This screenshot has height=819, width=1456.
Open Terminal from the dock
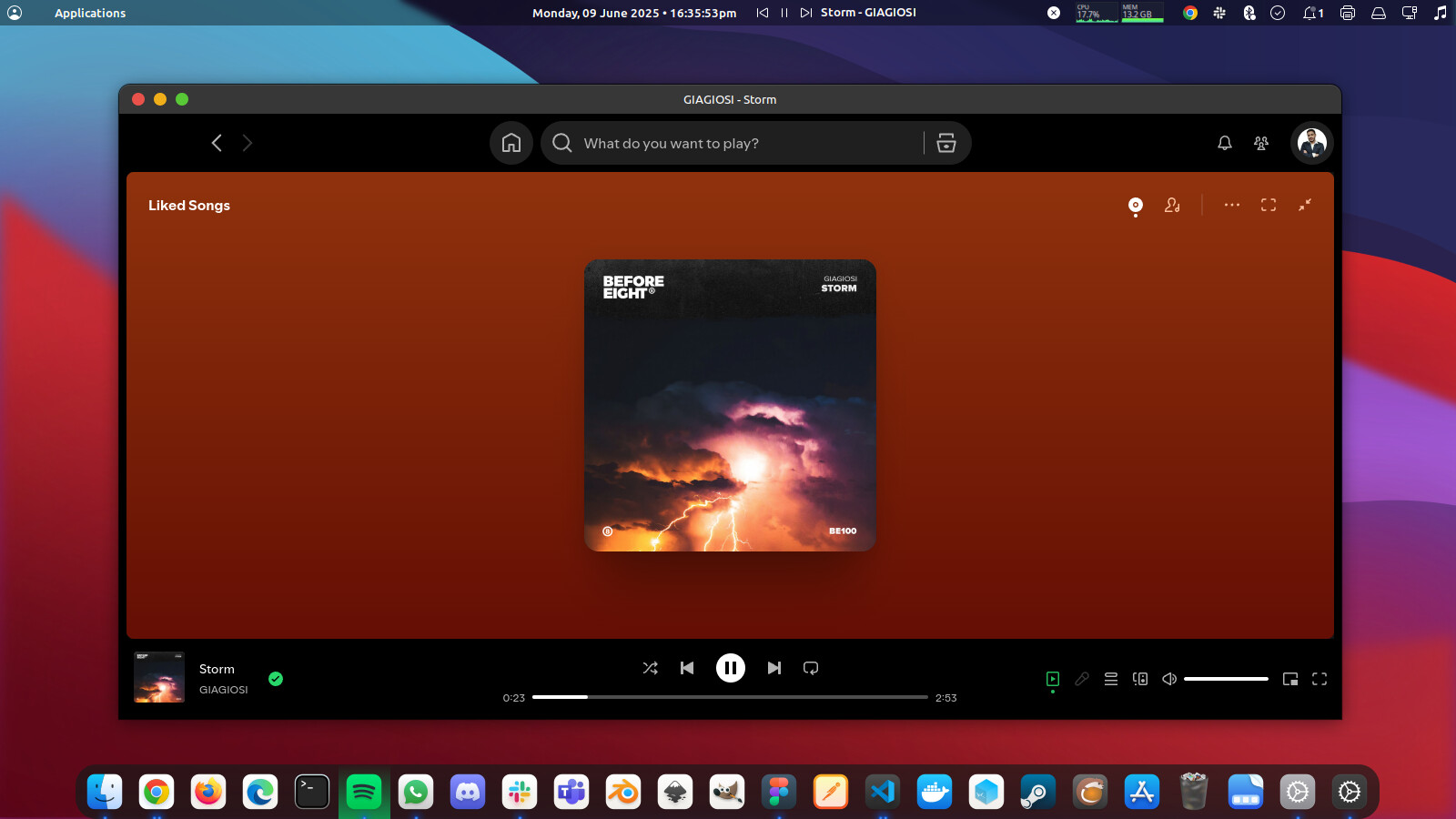tap(312, 792)
